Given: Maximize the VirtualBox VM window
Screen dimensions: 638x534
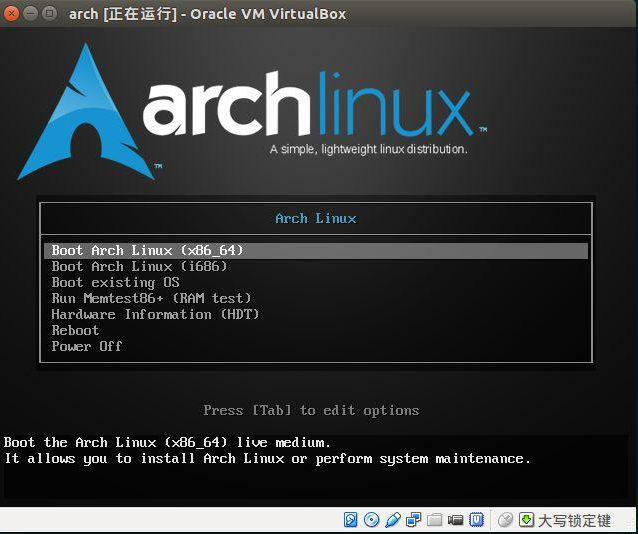Looking at the screenshot, I should coord(50,13).
